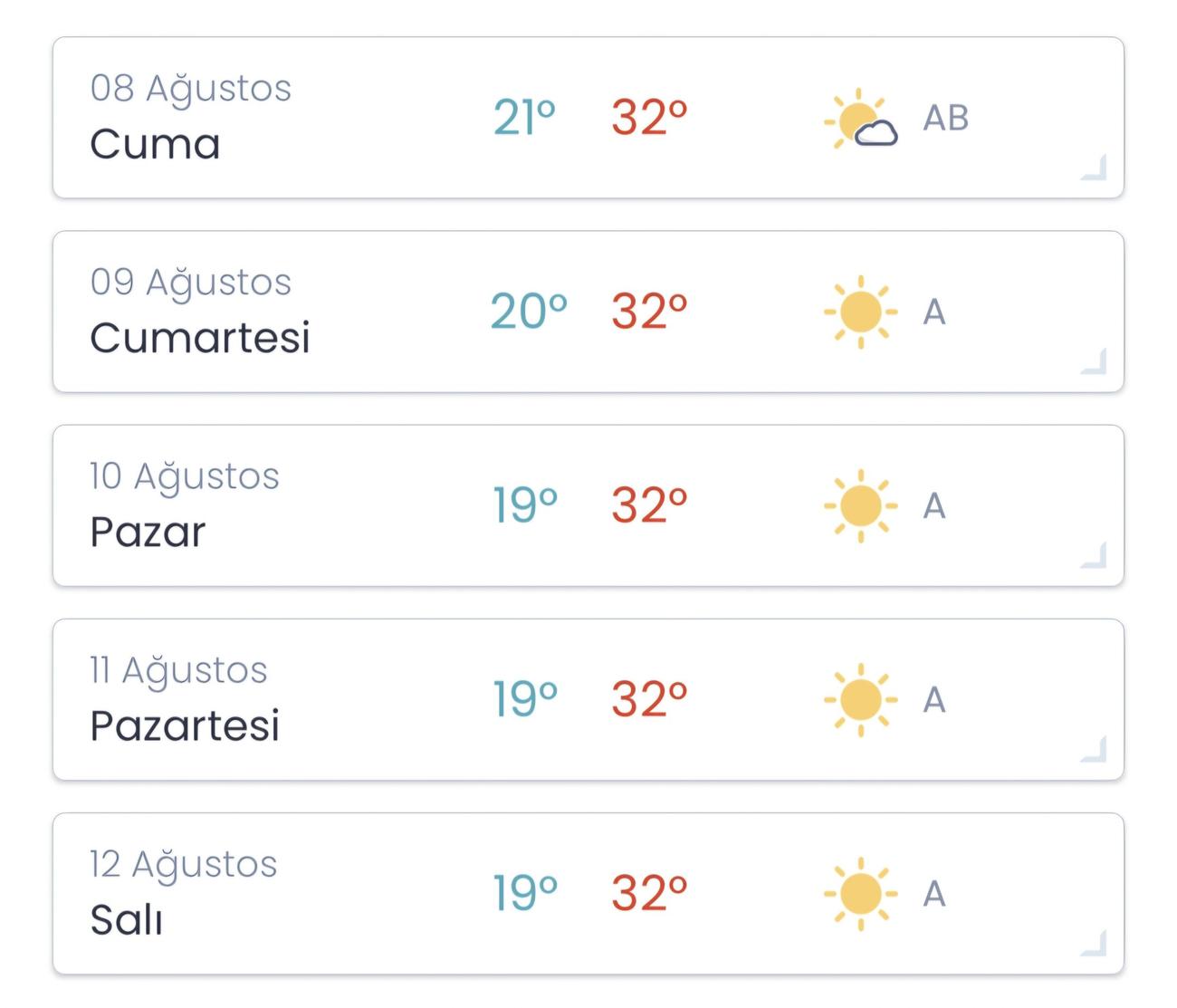Click the sun icon beside the letter A on Cumartesi
The image size is (1177, 1008).
(860, 312)
